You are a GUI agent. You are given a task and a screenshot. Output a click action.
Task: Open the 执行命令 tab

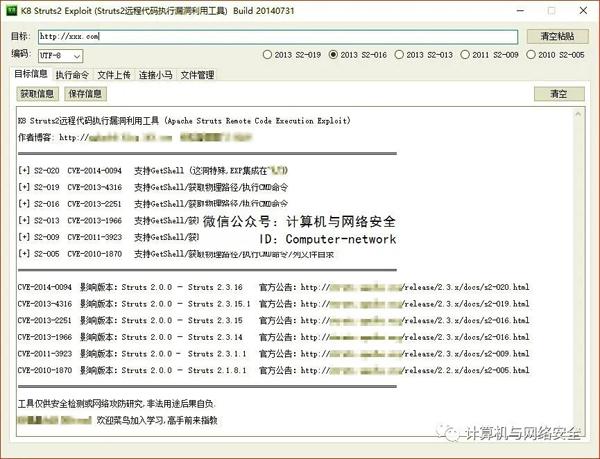[72, 75]
